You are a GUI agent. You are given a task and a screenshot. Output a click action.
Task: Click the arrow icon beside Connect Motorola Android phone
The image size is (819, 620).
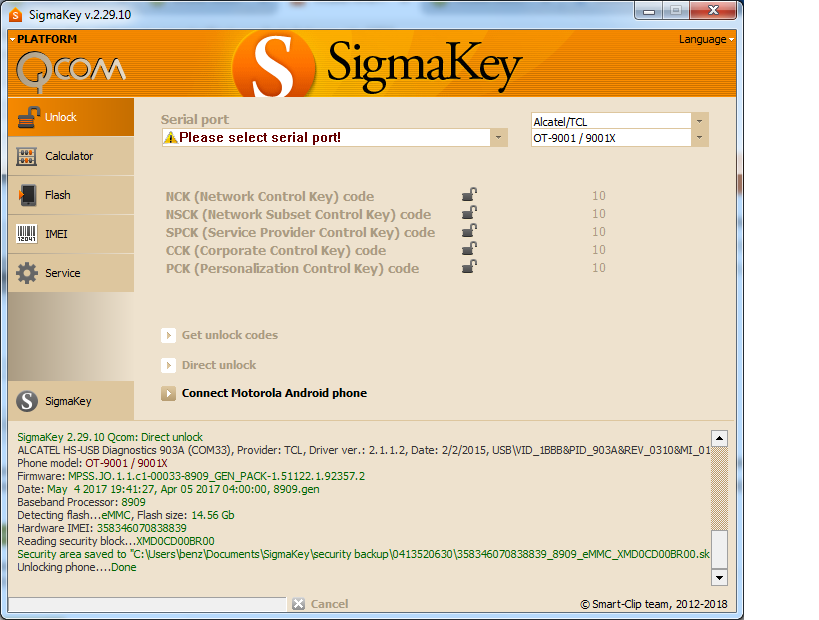(x=168, y=393)
